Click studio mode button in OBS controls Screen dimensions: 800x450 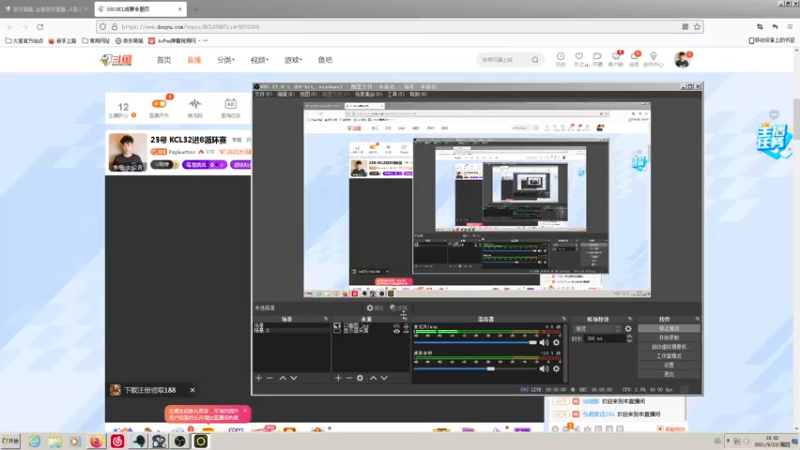[669, 356]
